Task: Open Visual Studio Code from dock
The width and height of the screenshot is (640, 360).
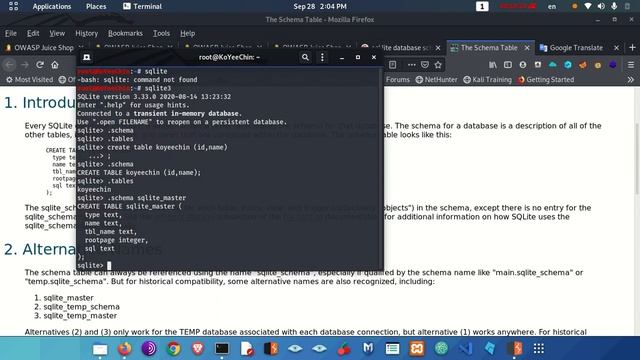Action: click(x=466, y=348)
